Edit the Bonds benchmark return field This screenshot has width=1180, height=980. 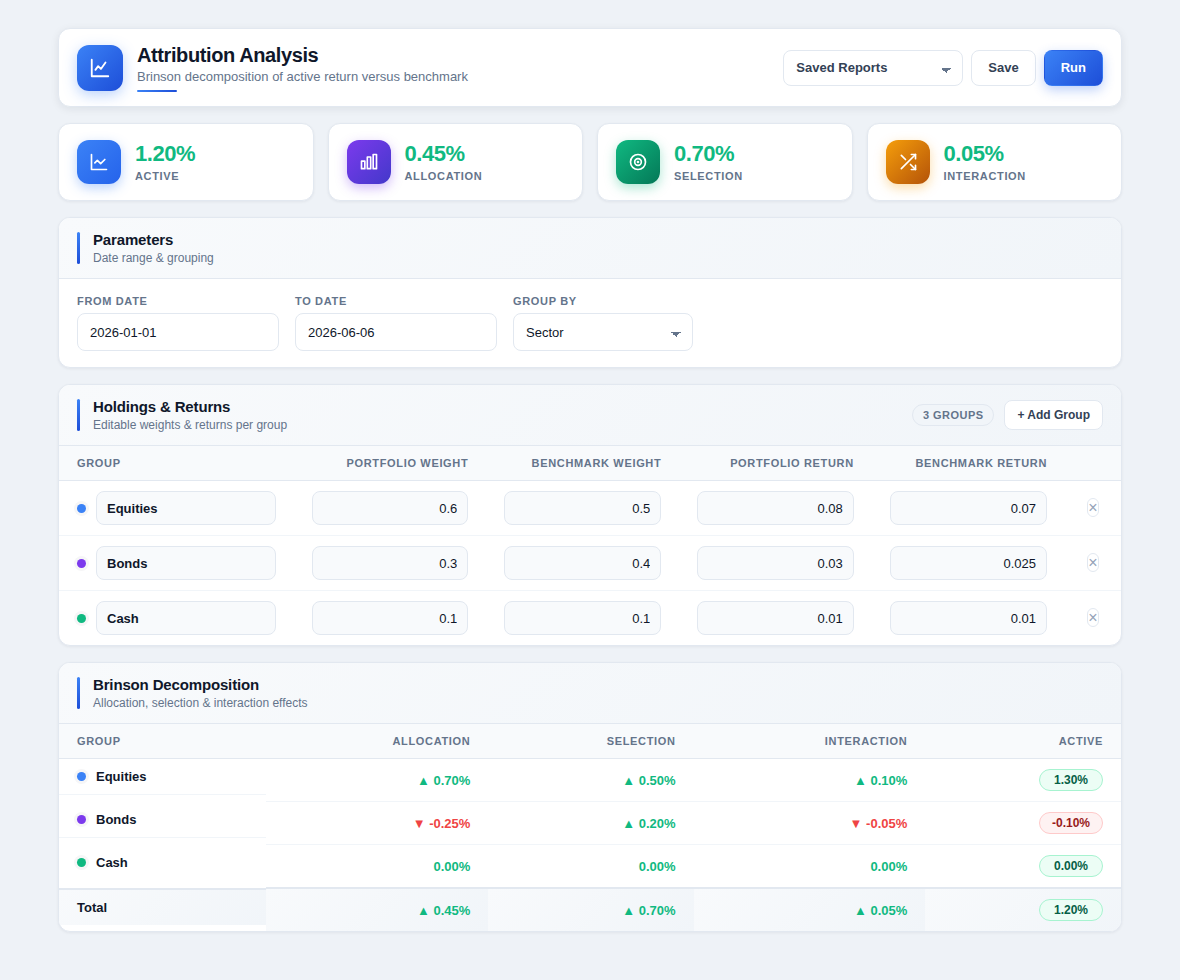point(968,563)
